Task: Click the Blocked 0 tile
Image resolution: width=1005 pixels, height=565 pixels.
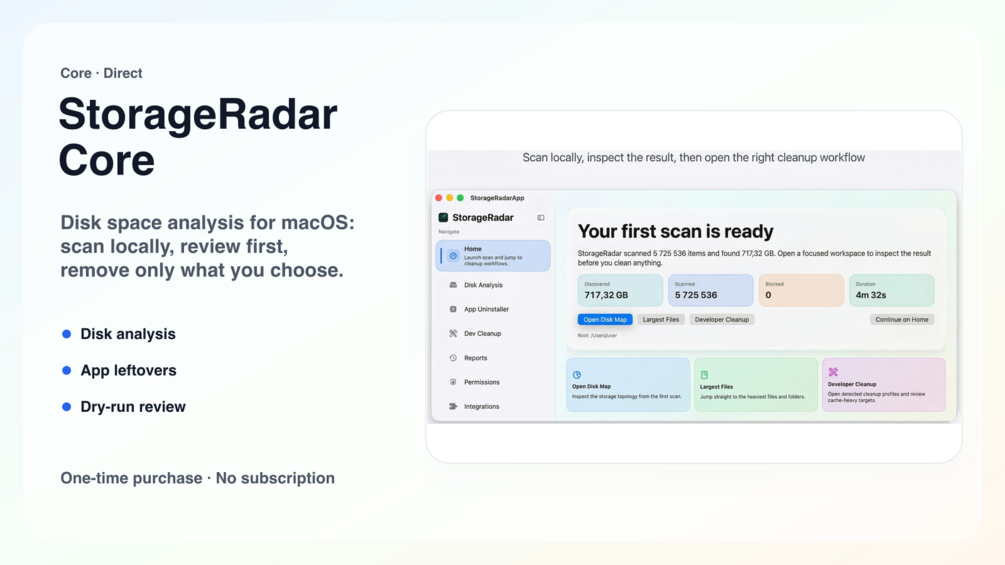Action: (801, 291)
